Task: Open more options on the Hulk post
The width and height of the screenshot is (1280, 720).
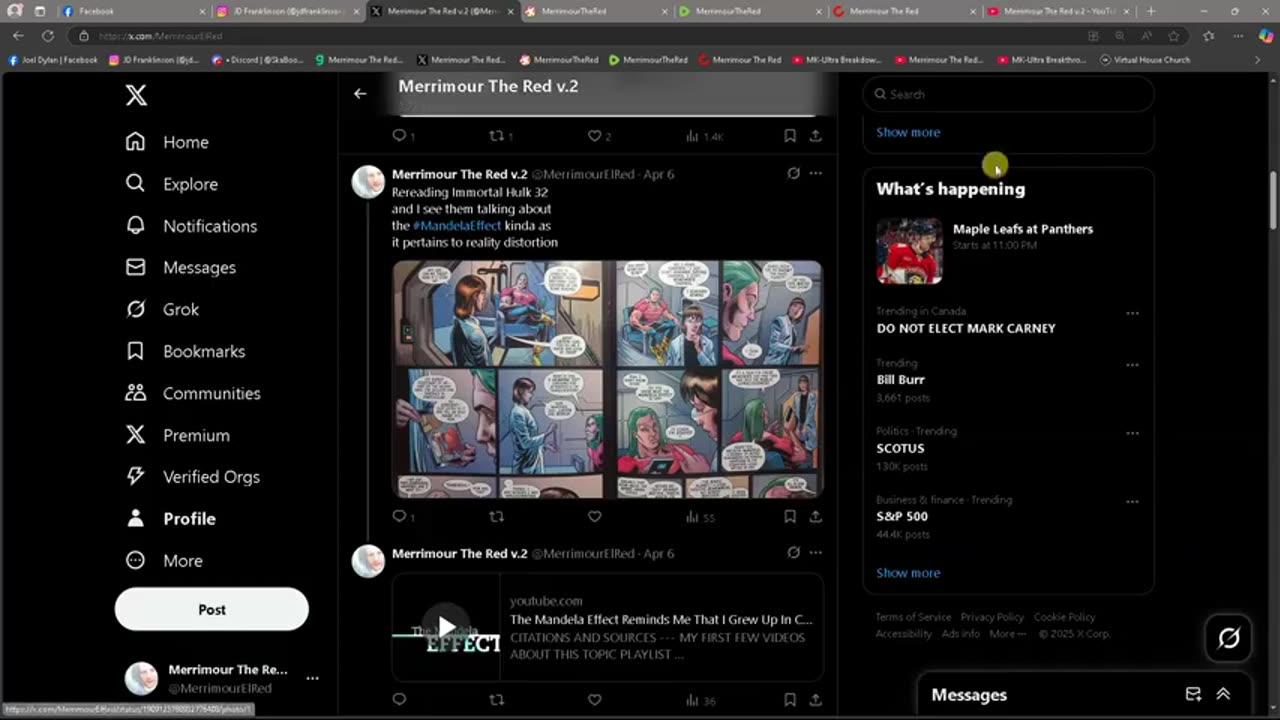Action: tap(816, 173)
